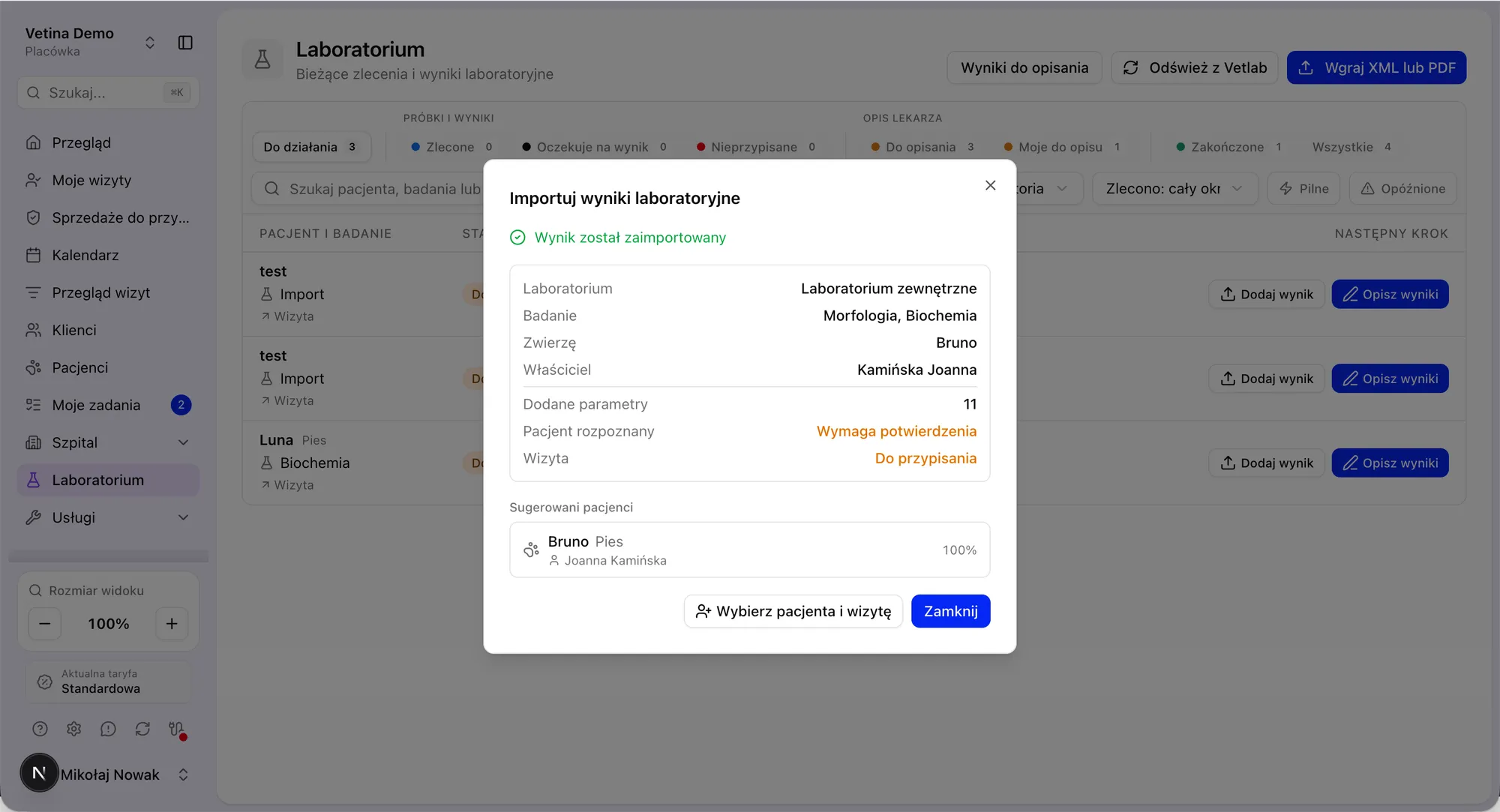Toggle the Pilne filter
1500x812 pixels.
1303,188
